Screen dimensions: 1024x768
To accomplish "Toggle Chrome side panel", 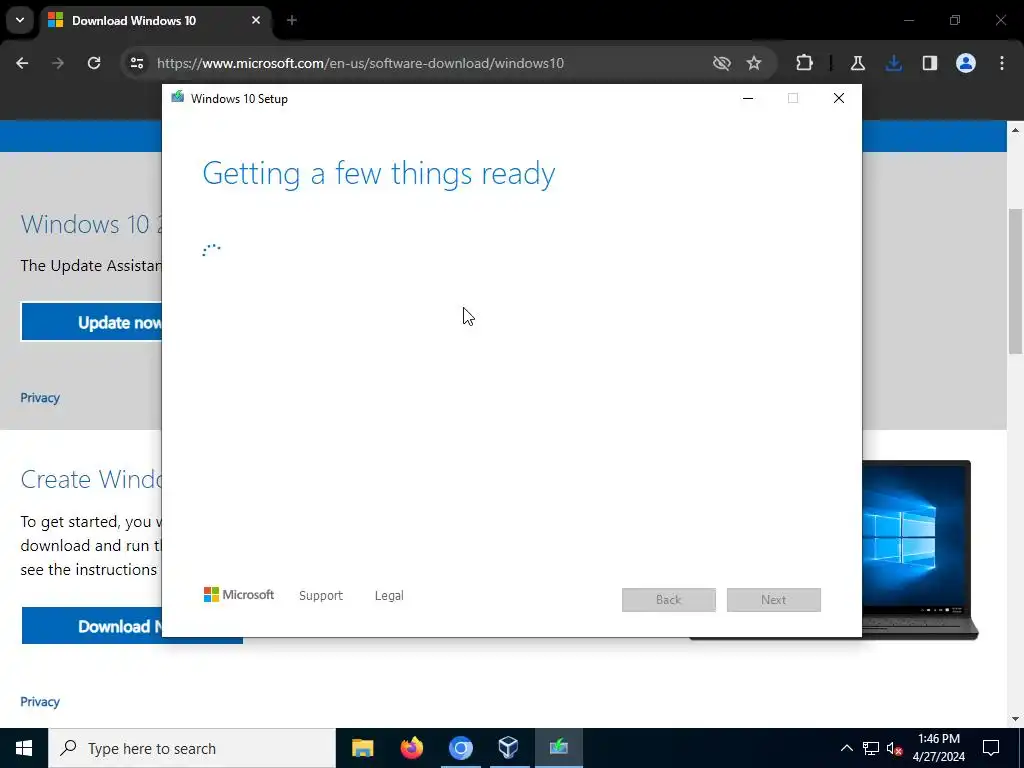I will coord(930,63).
